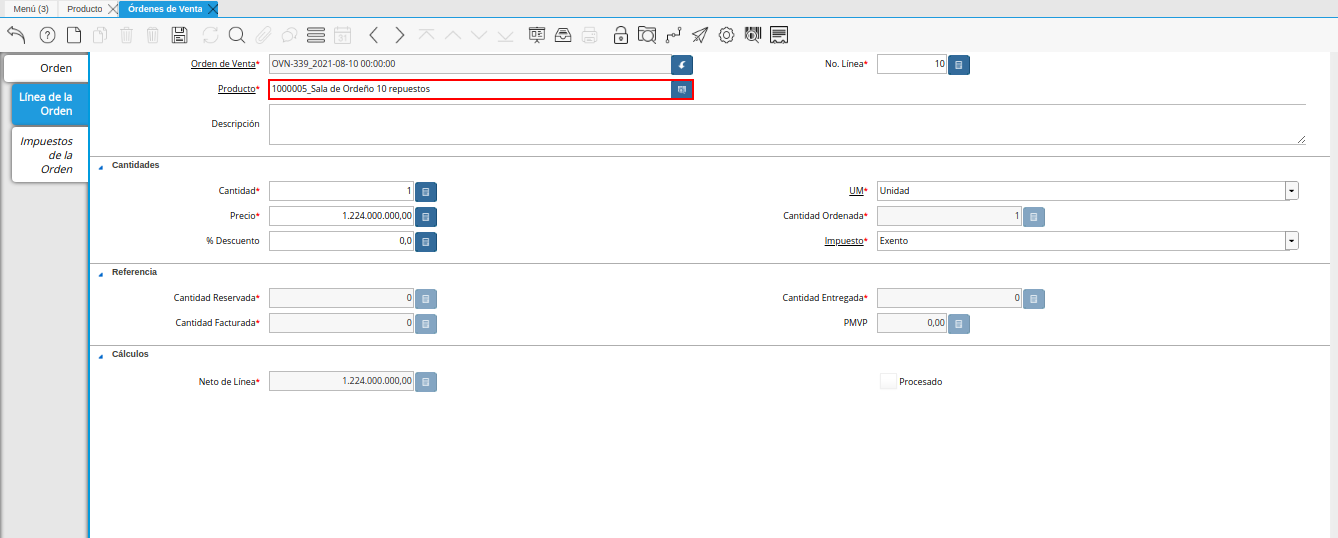The image size is (1338, 538).
Task: Toggle the grid view lines icon
Action: (x=316, y=35)
